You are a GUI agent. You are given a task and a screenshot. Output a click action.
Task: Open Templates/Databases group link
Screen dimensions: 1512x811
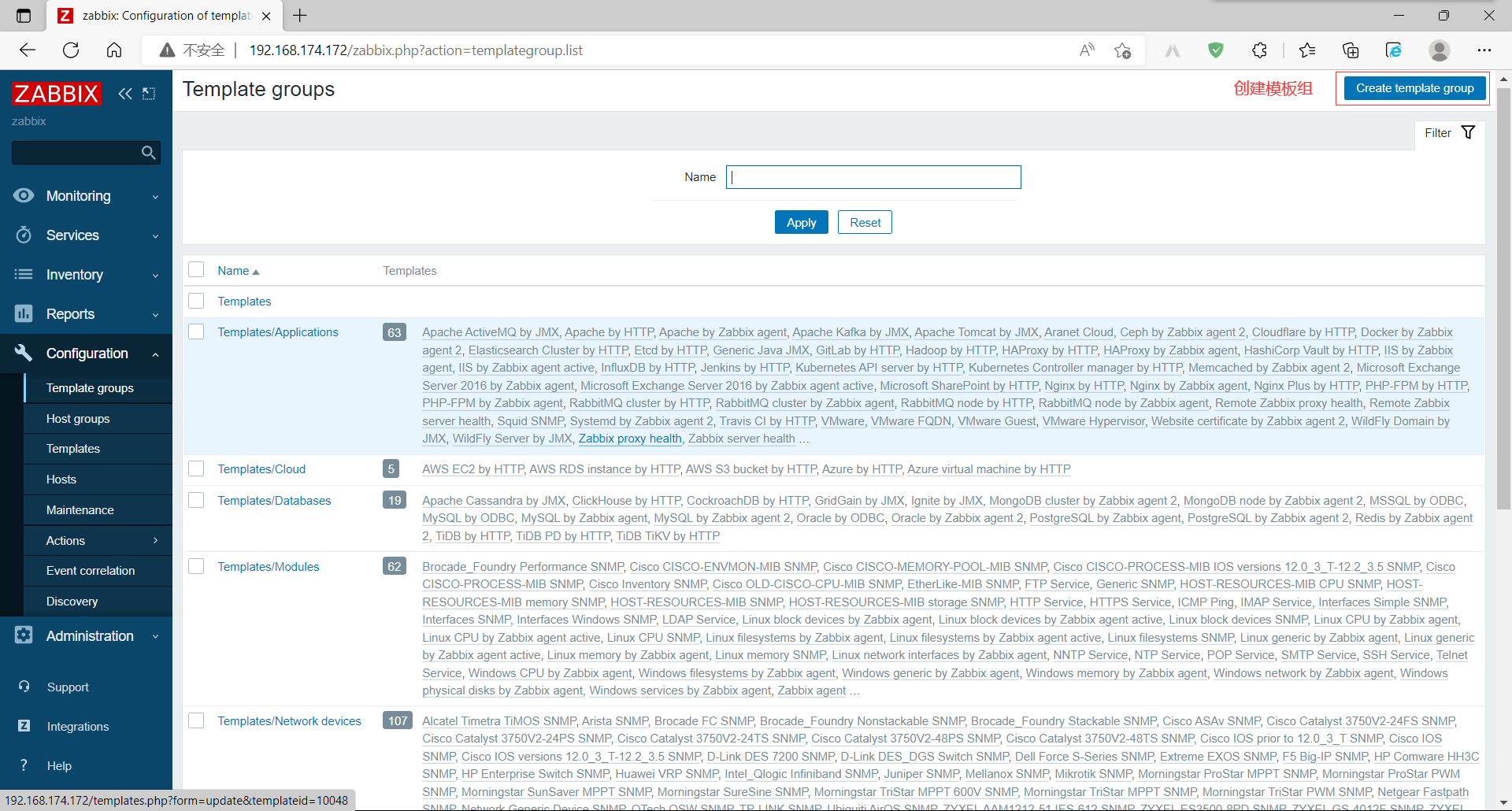(274, 500)
